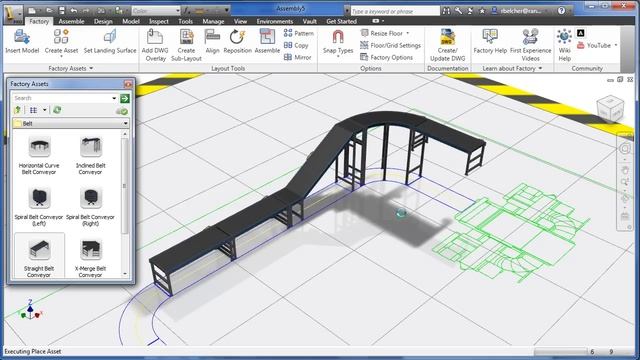Open Wiki Help
The width and height of the screenshot is (640, 360).
click(x=564, y=45)
